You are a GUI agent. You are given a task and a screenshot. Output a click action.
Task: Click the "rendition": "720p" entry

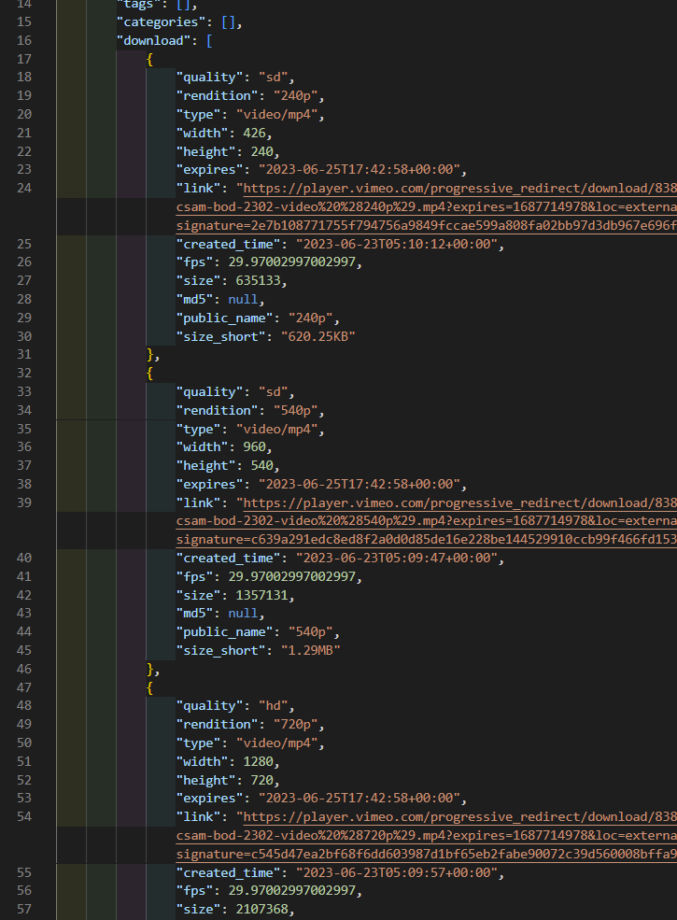tap(250, 725)
